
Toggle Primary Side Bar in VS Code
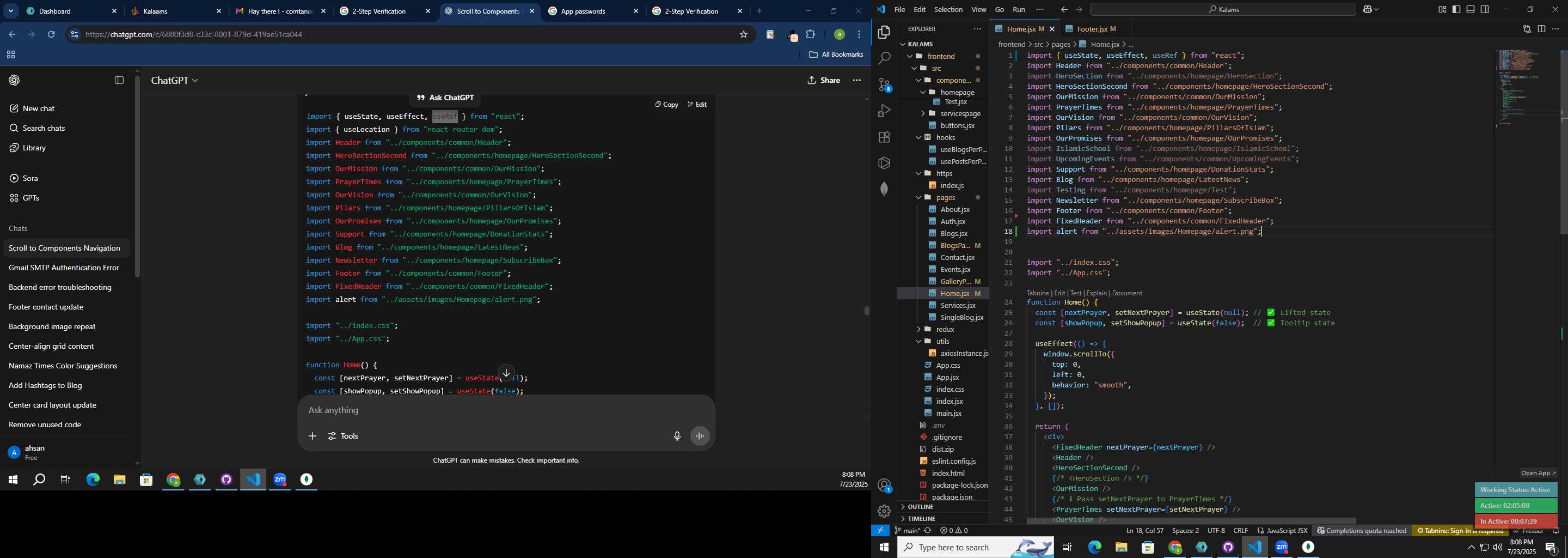(x=1456, y=9)
